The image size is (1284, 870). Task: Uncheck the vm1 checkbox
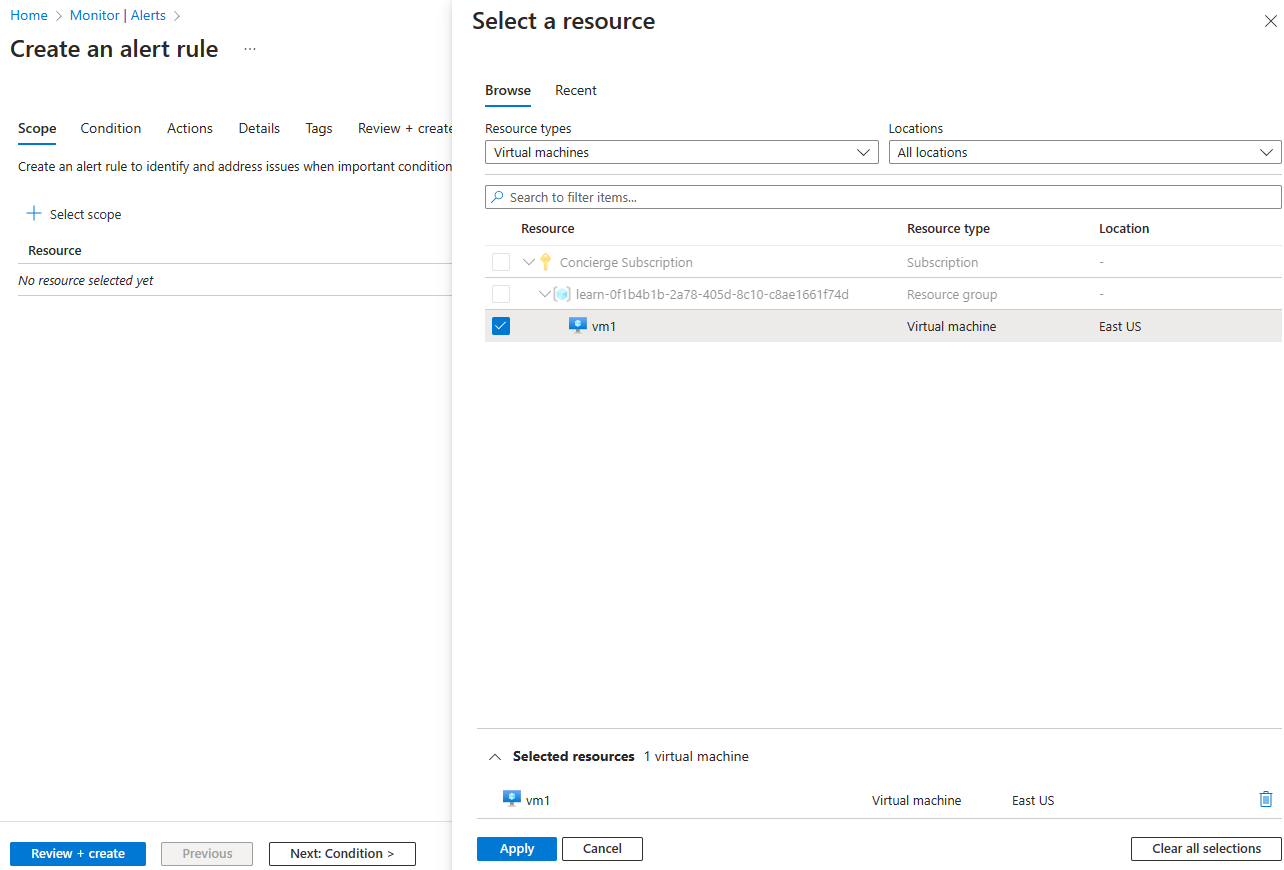click(x=501, y=326)
